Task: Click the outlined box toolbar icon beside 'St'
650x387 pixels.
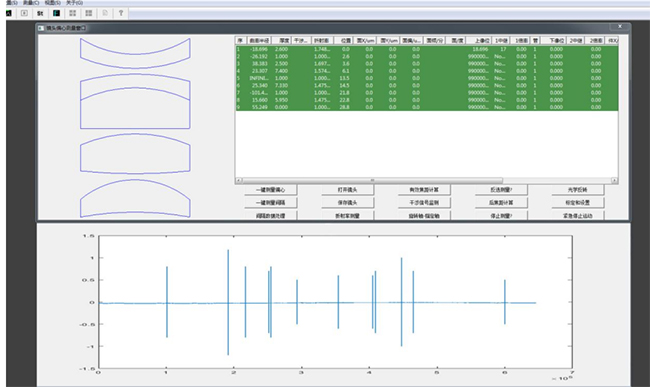Action: (24, 13)
